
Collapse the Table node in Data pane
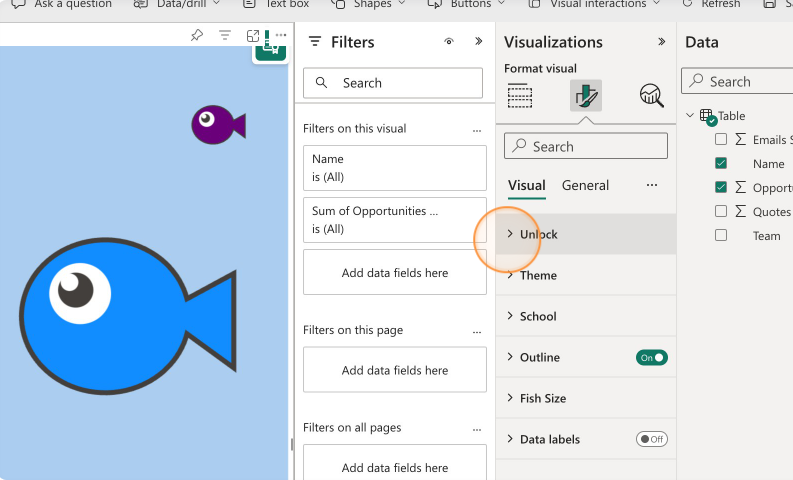[x=689, y=115]
